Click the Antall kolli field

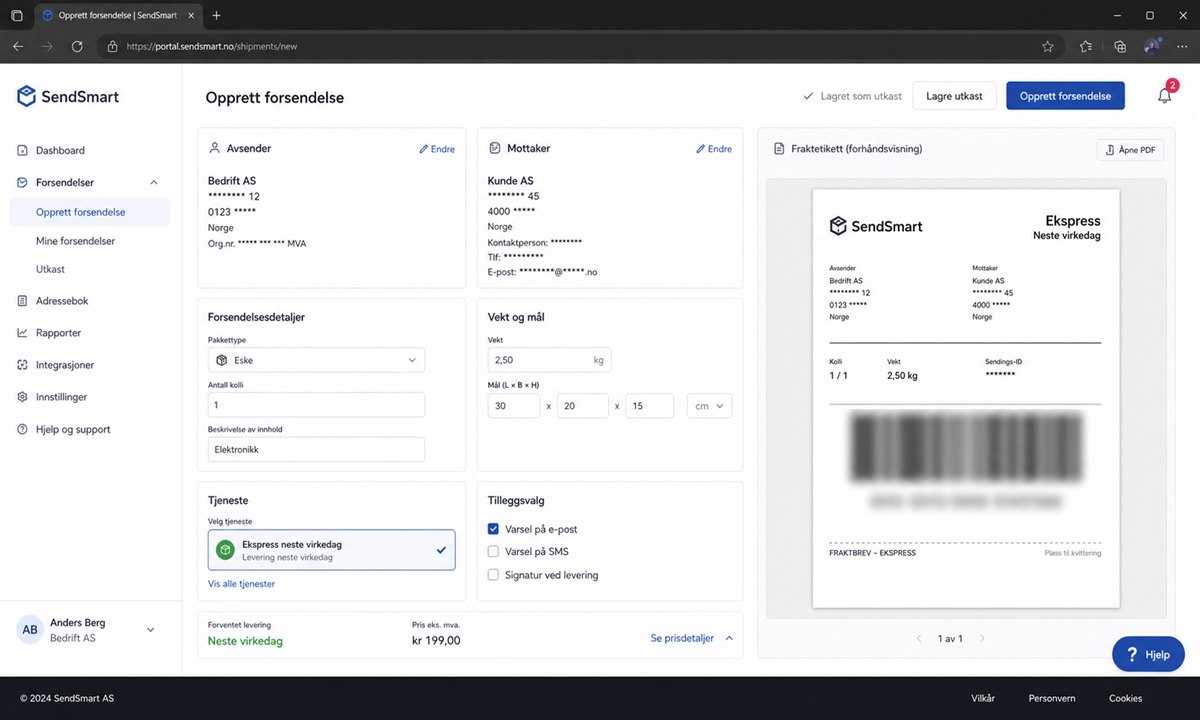[316, 405]
